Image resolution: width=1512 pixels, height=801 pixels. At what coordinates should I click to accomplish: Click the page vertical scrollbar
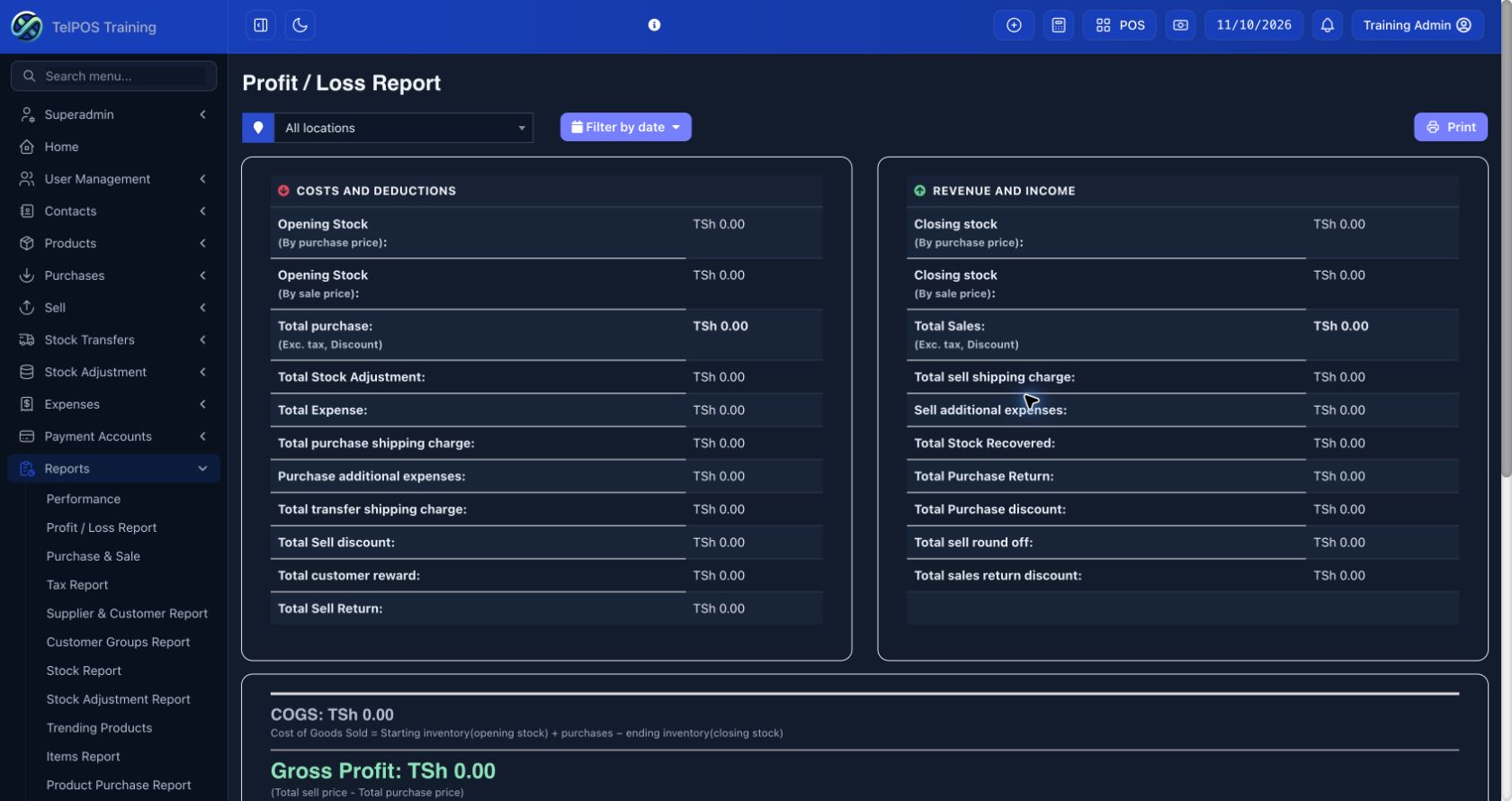[1507, 238]
